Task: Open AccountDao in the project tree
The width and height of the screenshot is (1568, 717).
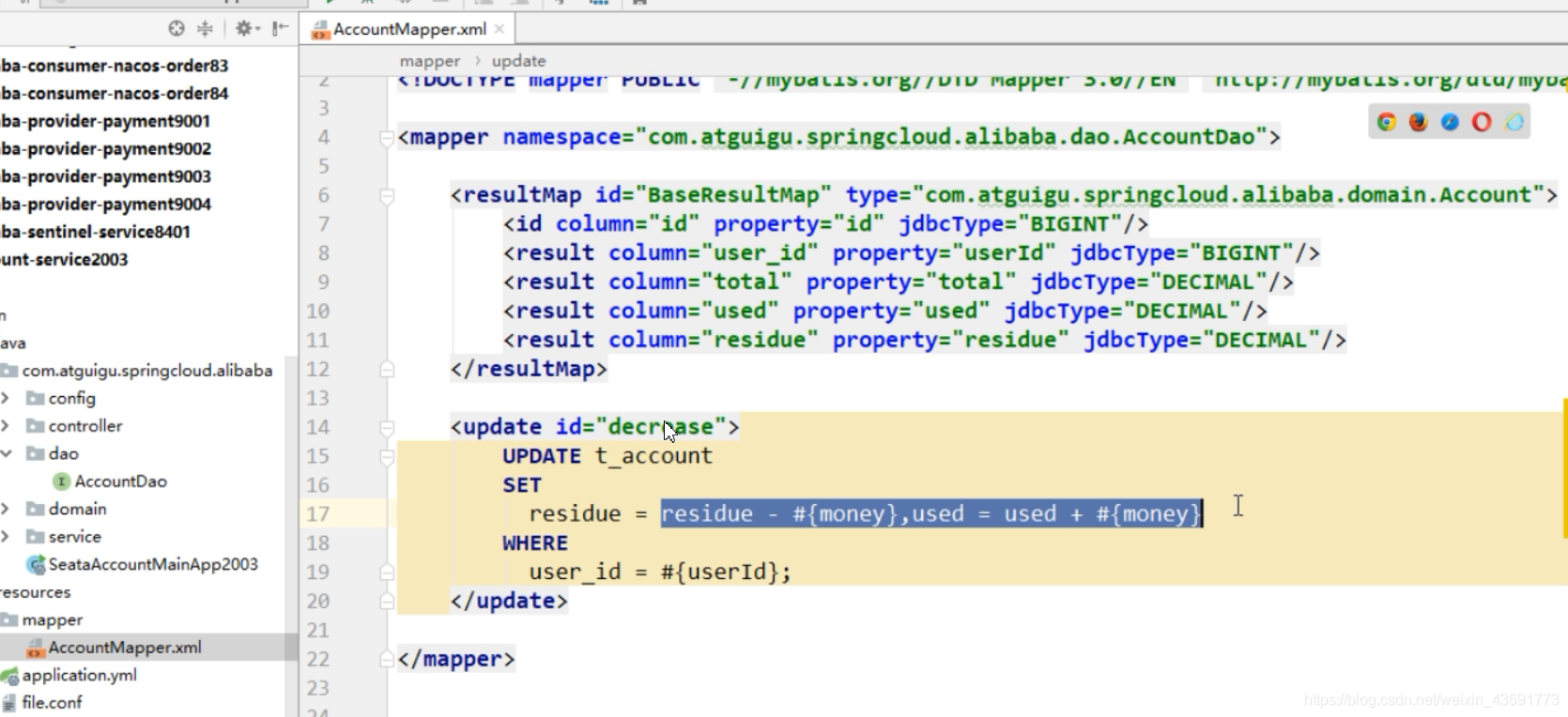Action: click(120, 481)
